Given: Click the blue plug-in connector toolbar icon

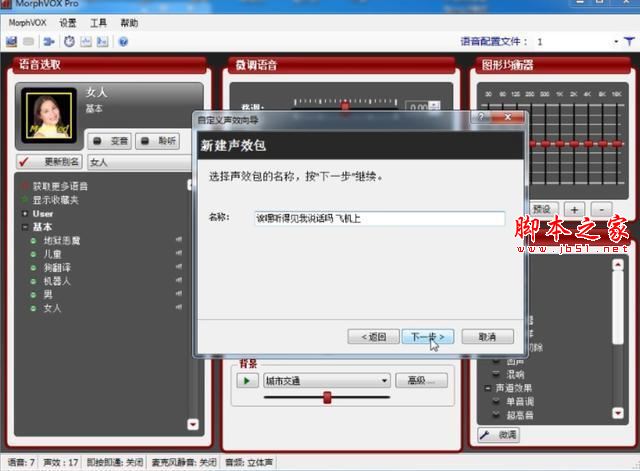Looking at the screenshot, I should pos(49,41).
